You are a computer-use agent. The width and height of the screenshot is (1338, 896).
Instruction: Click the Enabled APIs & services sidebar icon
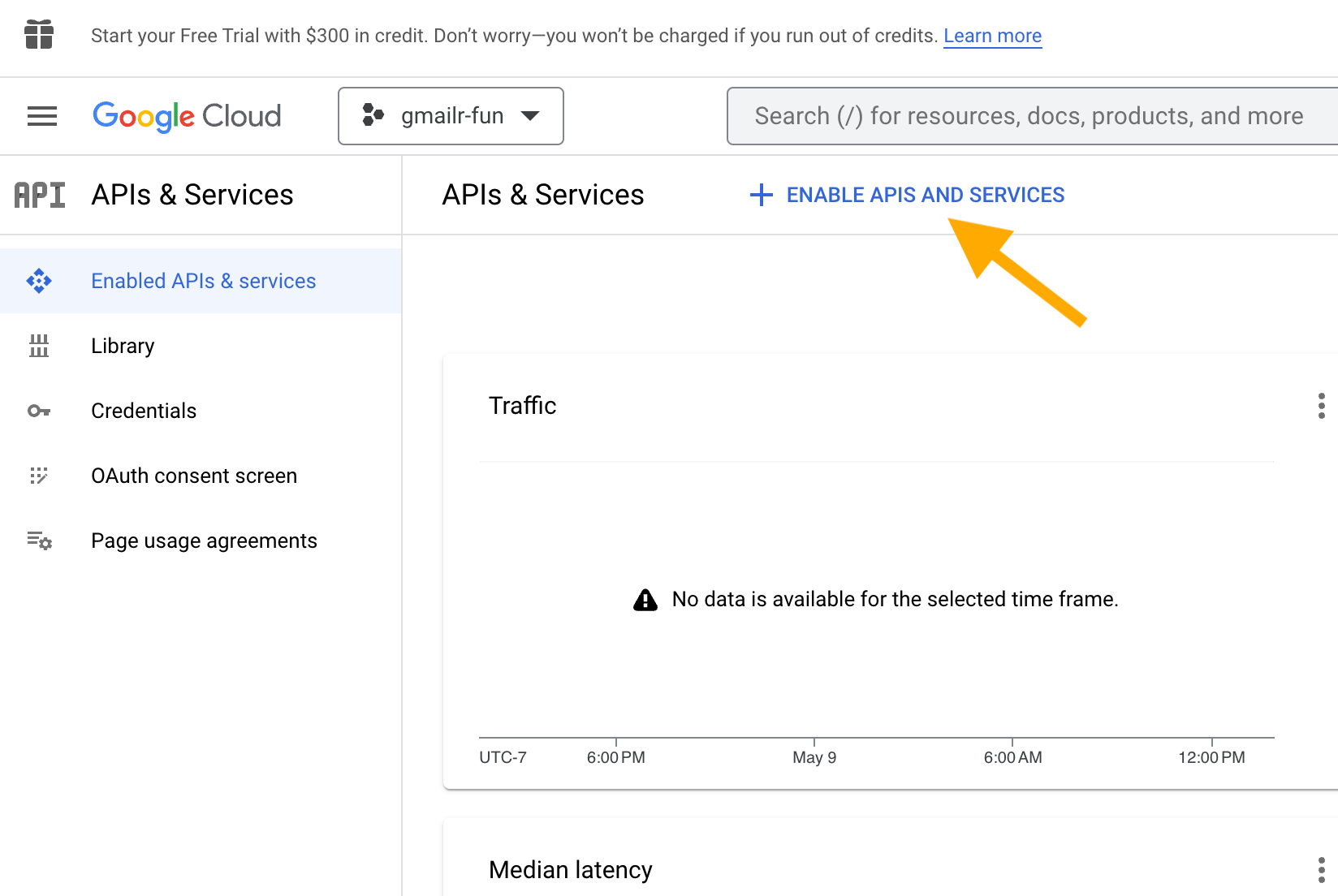(x=39, y=281)
